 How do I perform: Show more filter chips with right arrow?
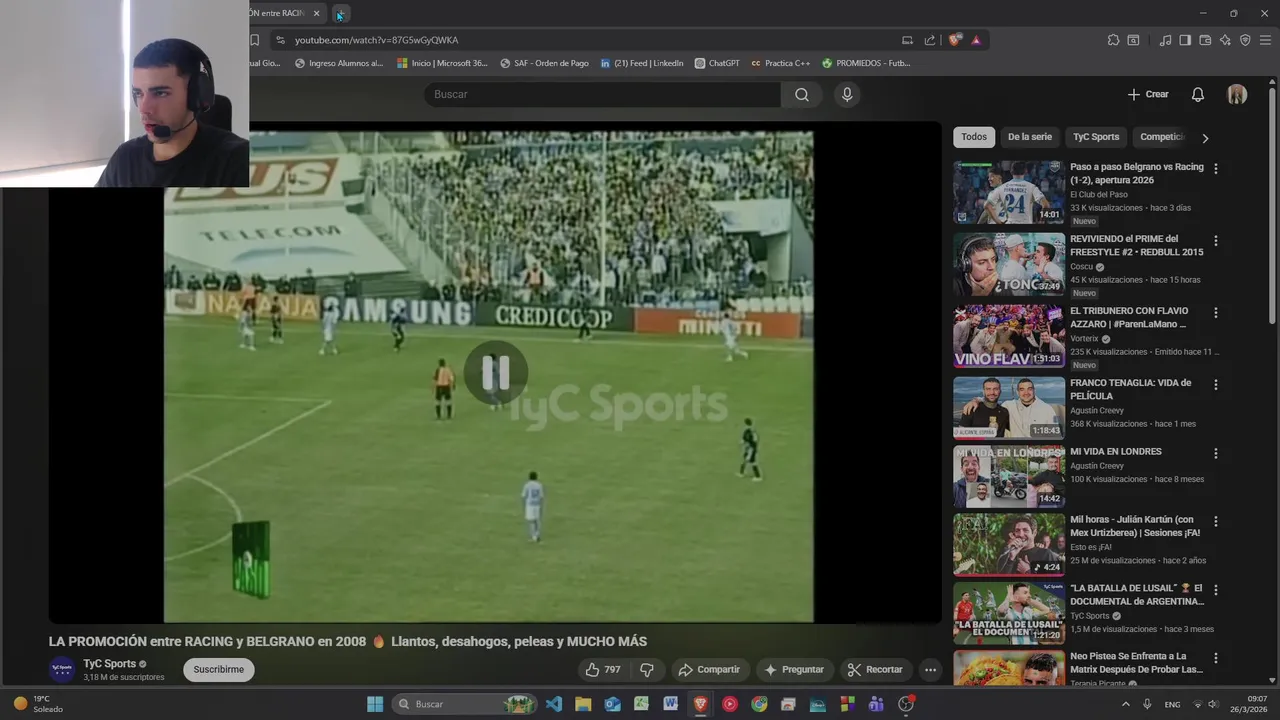pos(1205,138)
